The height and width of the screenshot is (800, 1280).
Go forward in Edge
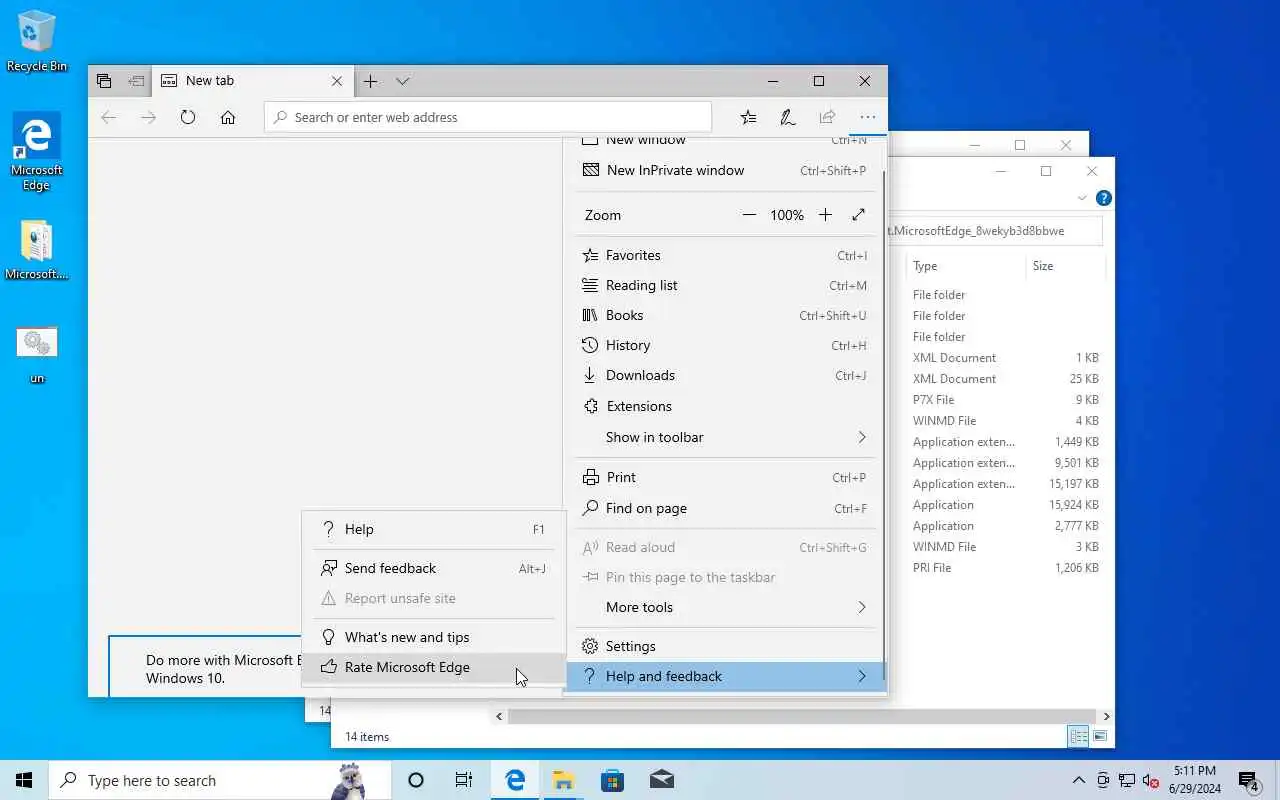point(148,117)
